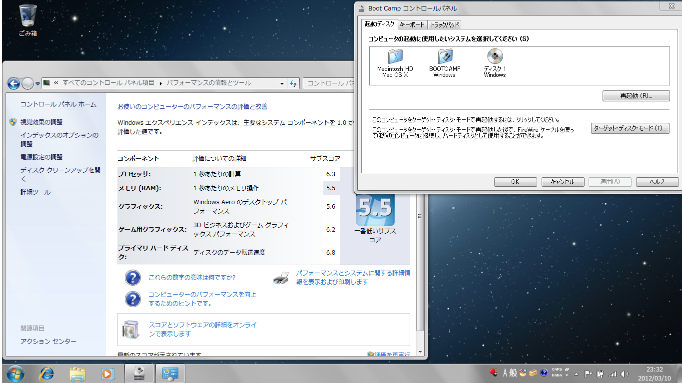Screen dimensions: 682x383
Task: Open the ごみ箱 recycle bin on desktop
Action: point(28,20)
